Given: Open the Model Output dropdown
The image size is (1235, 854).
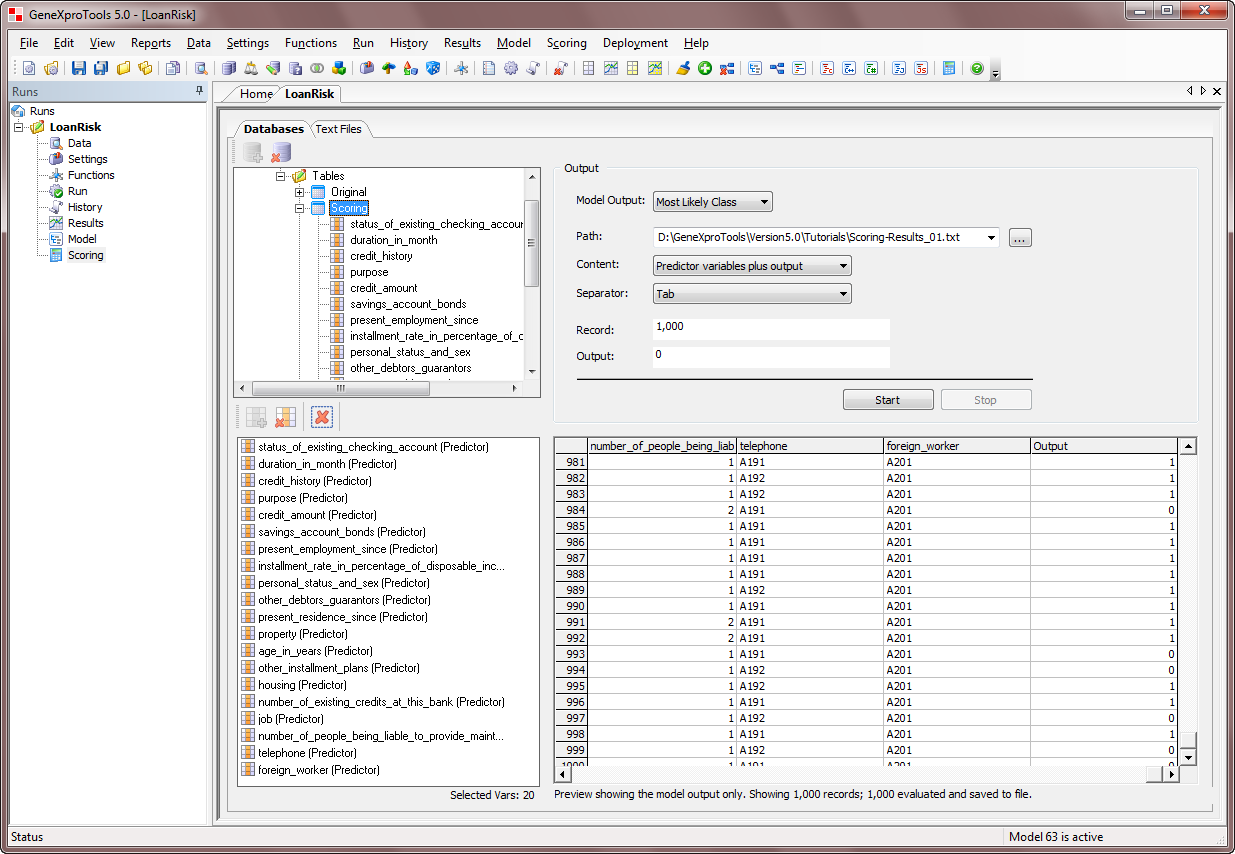Looking at the screenshot, I should tap(712, 202).
